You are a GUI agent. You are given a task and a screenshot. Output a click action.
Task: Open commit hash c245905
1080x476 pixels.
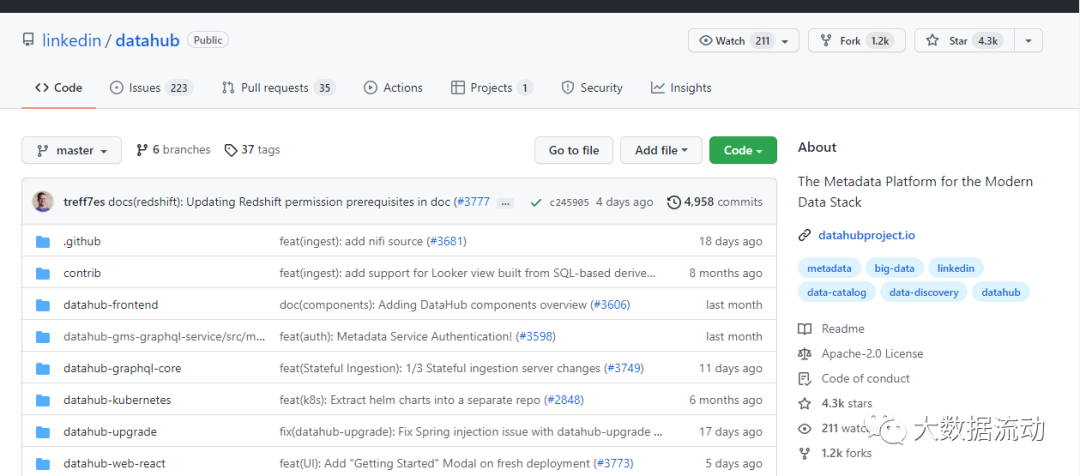point(569,203)
